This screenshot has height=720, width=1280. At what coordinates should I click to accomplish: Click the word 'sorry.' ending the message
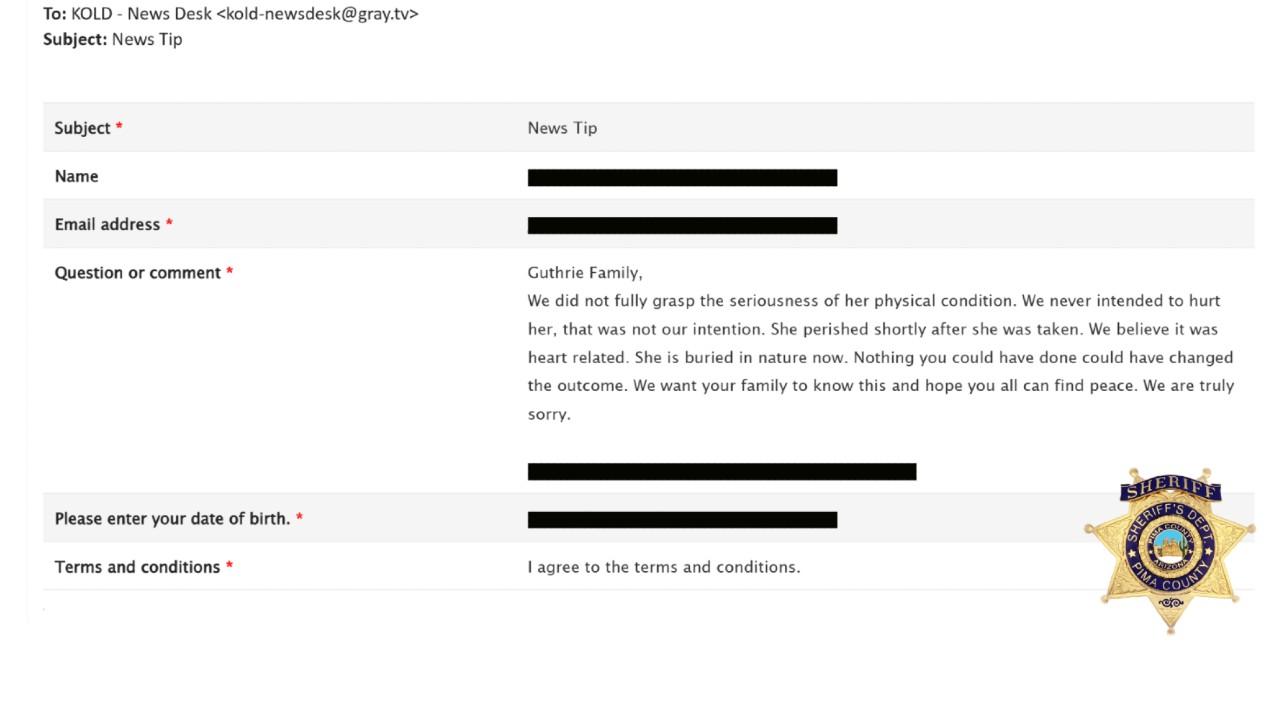[549, 414]
